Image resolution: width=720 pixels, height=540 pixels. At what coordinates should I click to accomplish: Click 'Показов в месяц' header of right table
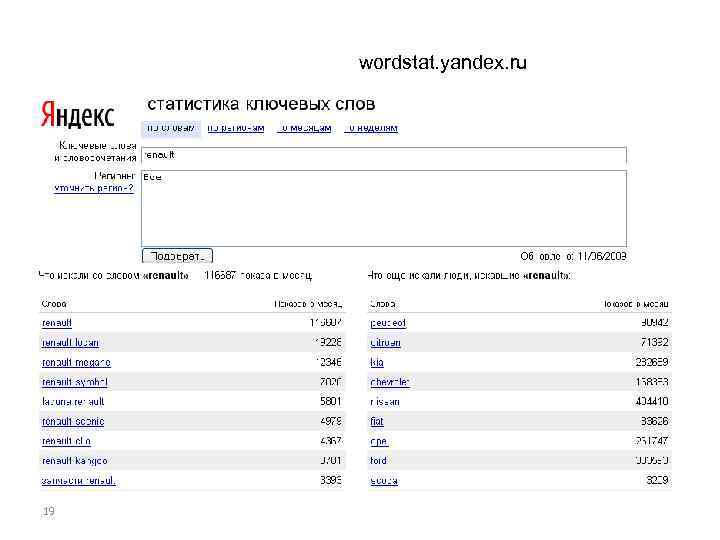(636, 304)
